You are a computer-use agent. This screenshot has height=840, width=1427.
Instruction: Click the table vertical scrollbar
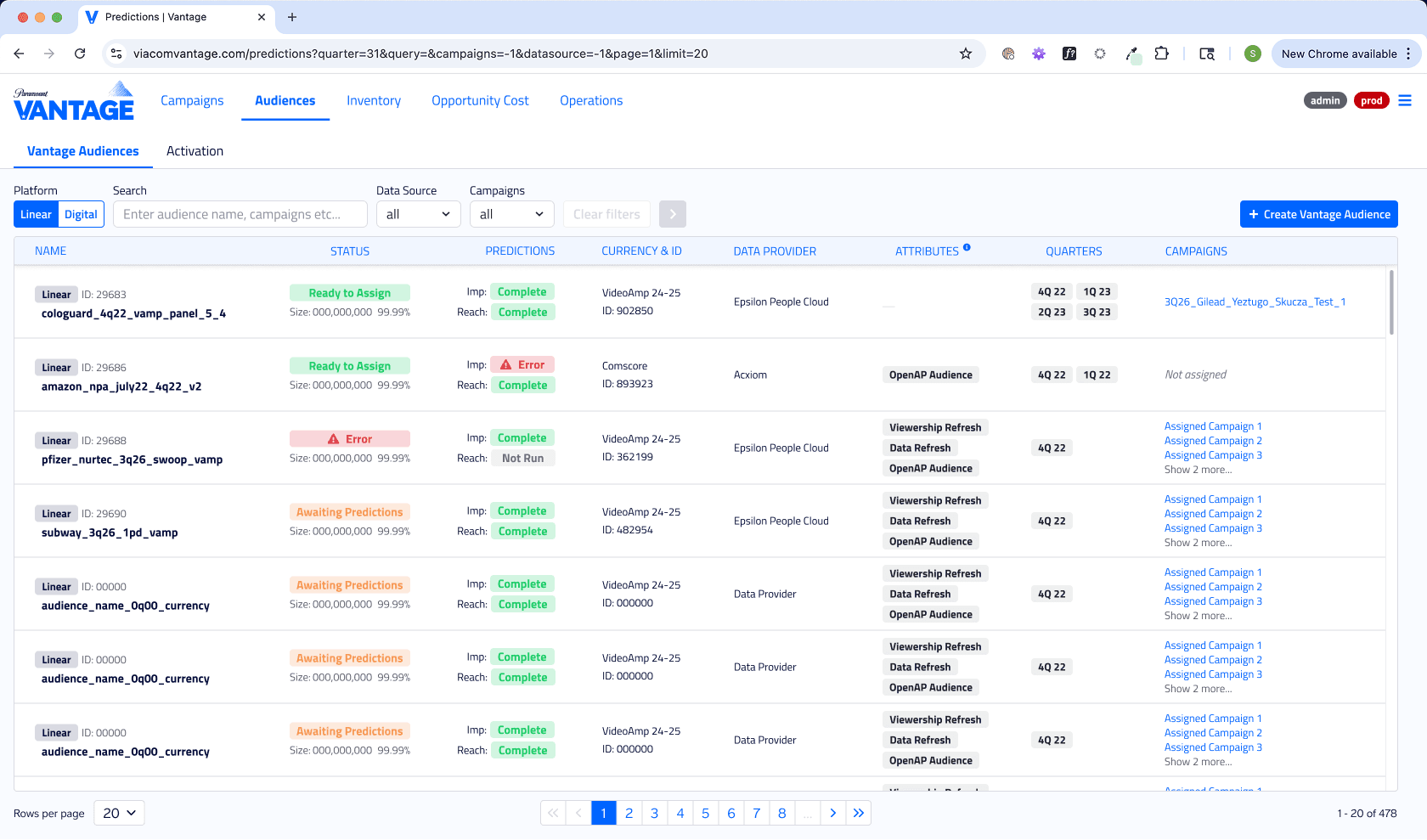tap(1391, 302)
